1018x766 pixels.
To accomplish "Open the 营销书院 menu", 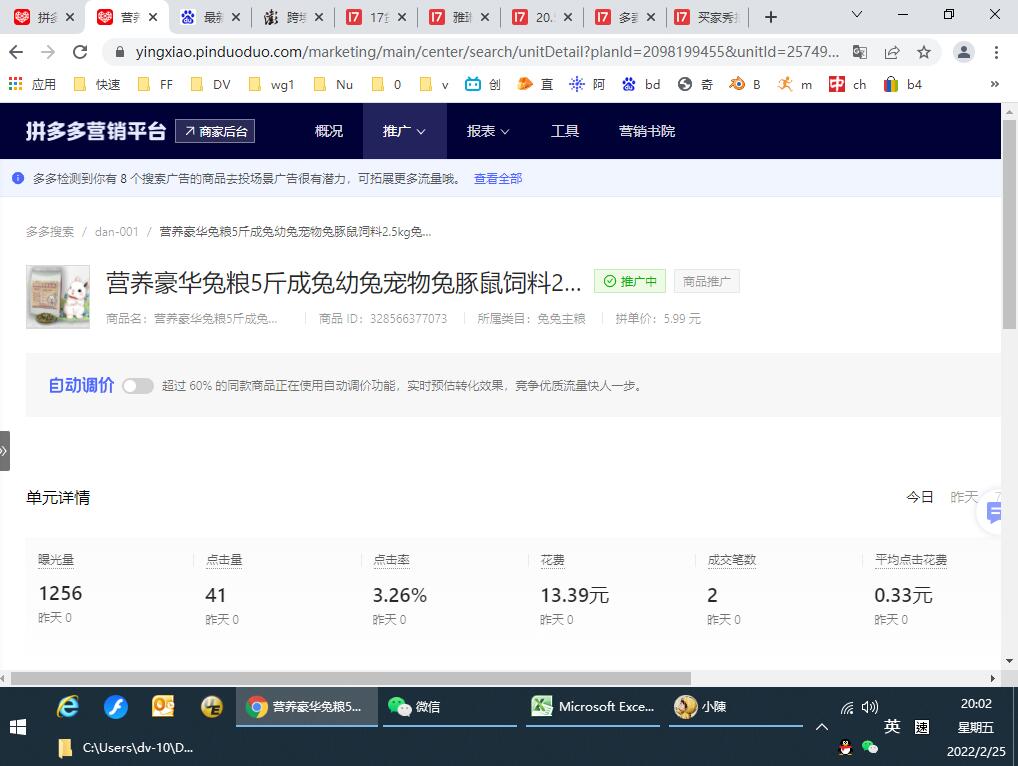I will pos(647,131).
